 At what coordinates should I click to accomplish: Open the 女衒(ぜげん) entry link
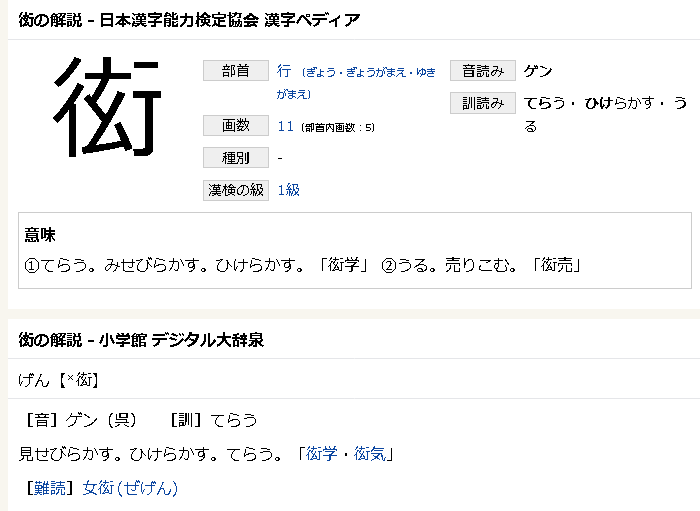pyautogui.click(x=130, y=488)
